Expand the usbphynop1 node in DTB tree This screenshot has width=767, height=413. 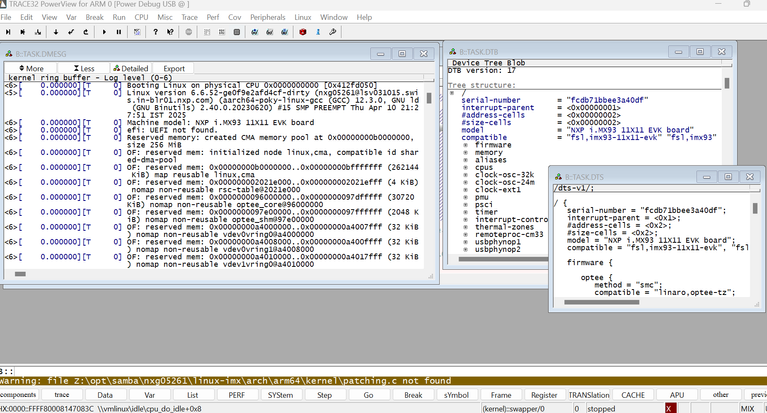pyautogui.click(x=466, y=242)
